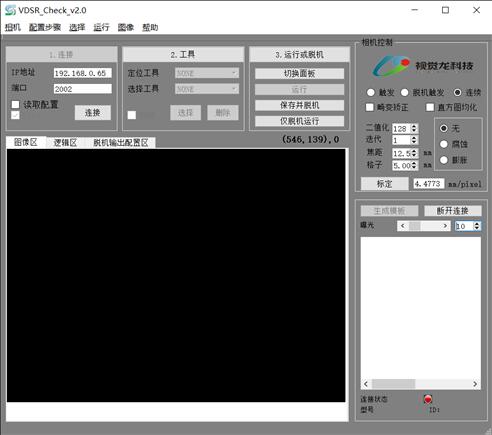Viewport: 492px width, 435px height.
Task: Select the 膨胀 radio option
Action: point(444,160)
